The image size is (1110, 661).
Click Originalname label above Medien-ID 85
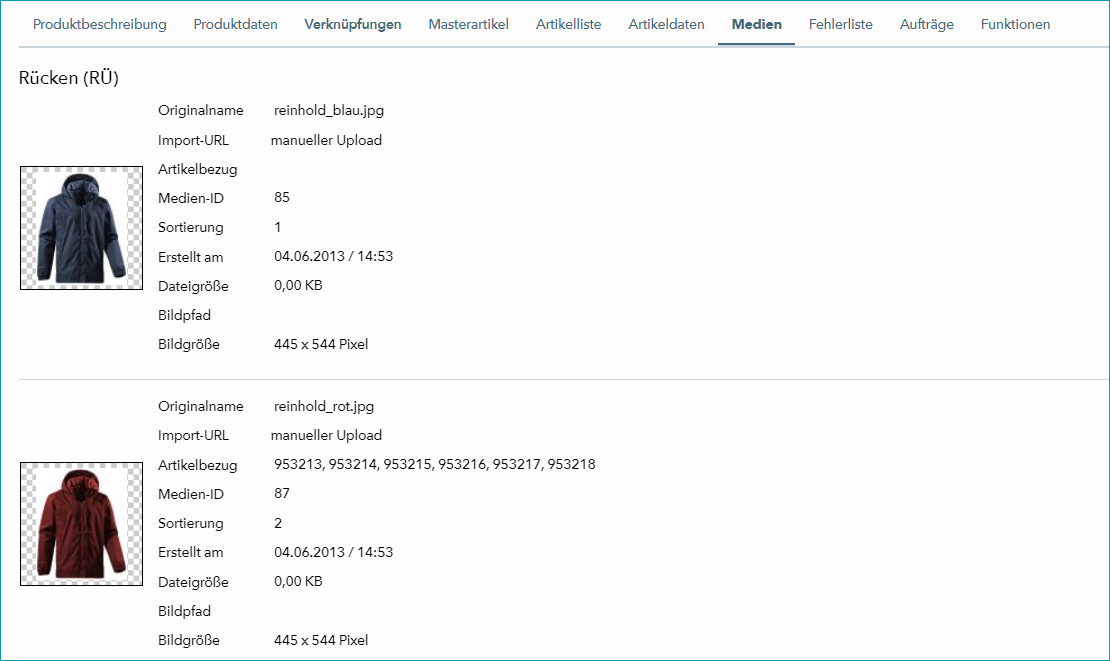pyautogui.click(x=200, y=110)
